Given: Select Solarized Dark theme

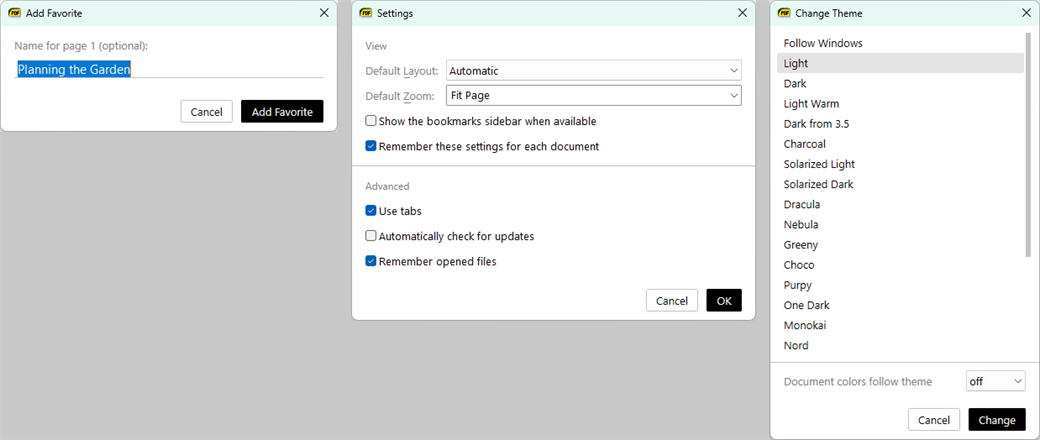Looking at the screenshot, I should [x=900, y=184].
